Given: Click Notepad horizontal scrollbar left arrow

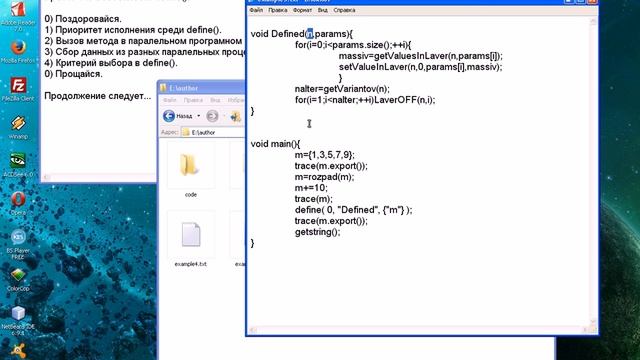Looking at the screenshot, I should pyautogui.click(x=253, y=329).
